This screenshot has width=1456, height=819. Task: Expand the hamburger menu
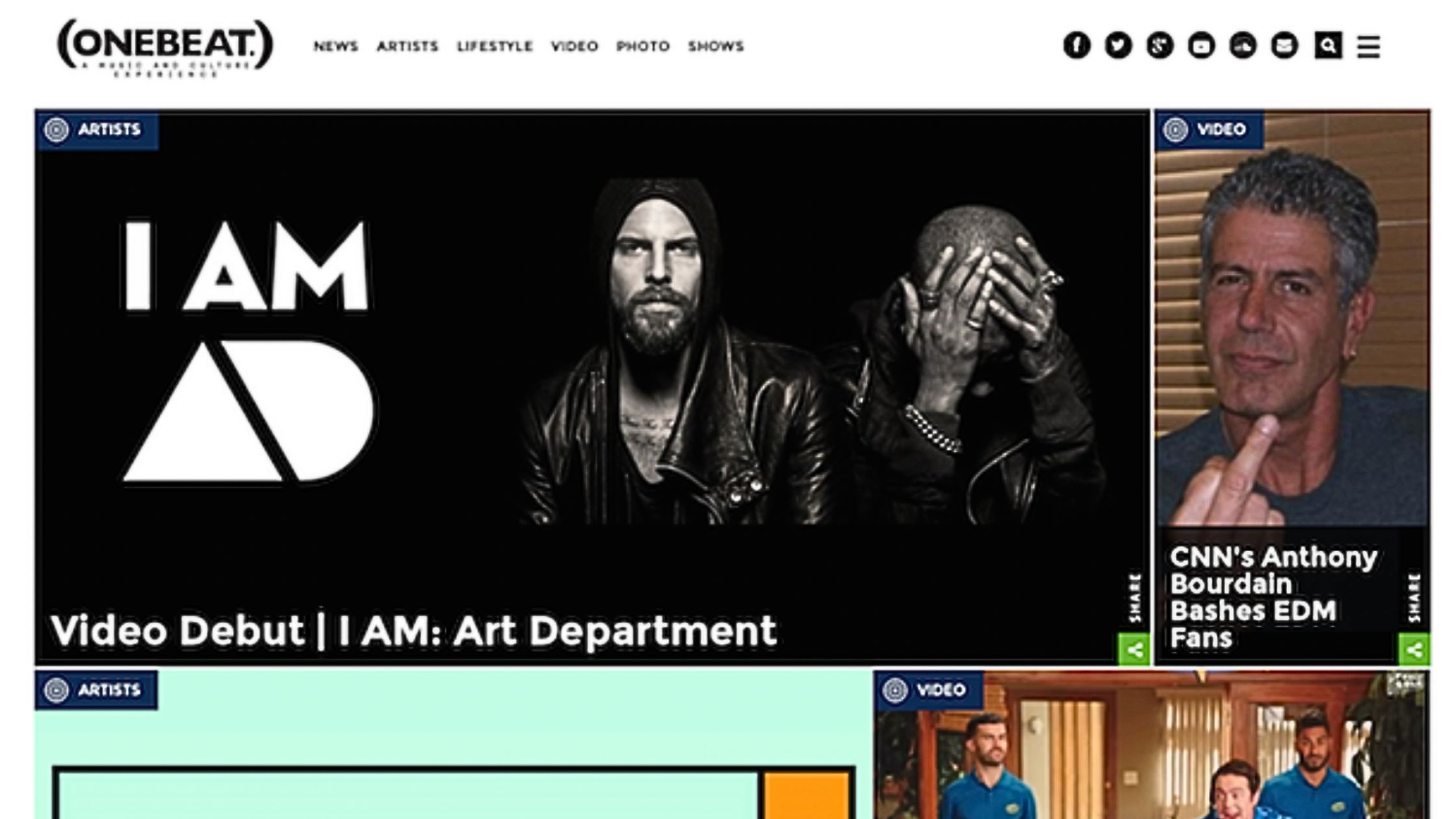[x=1368, y=46]
